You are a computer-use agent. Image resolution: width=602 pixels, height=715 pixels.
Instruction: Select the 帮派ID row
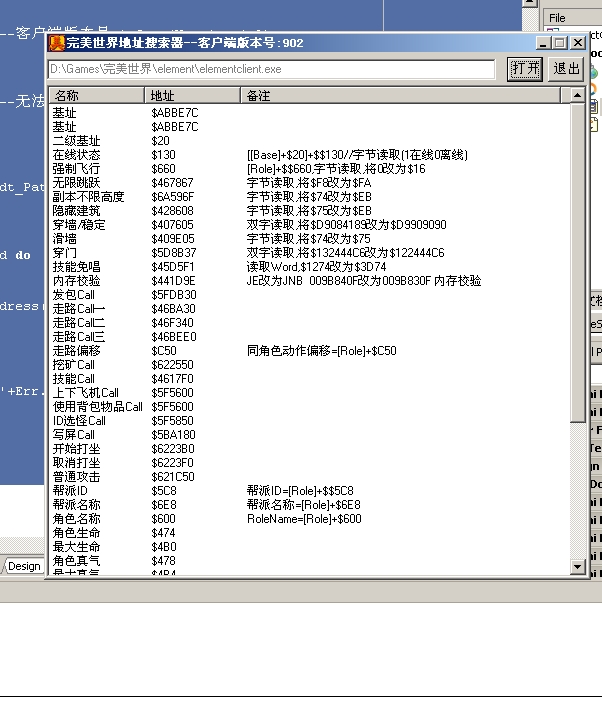coord(309,491)
